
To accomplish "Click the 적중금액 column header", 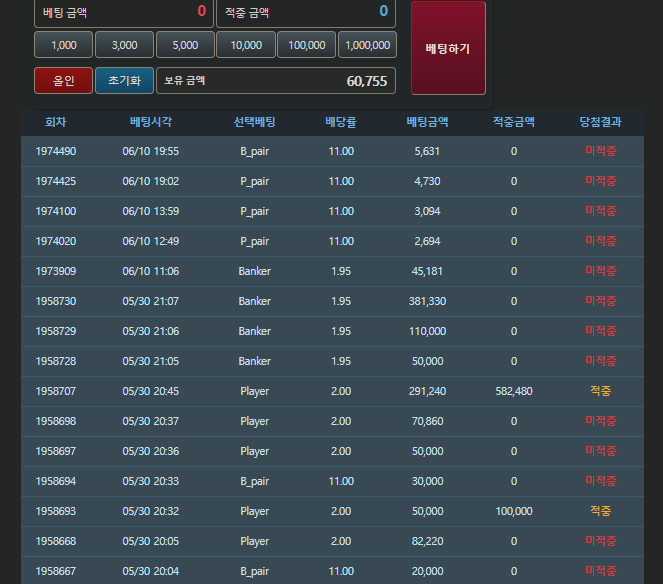I will pos(514,122).
